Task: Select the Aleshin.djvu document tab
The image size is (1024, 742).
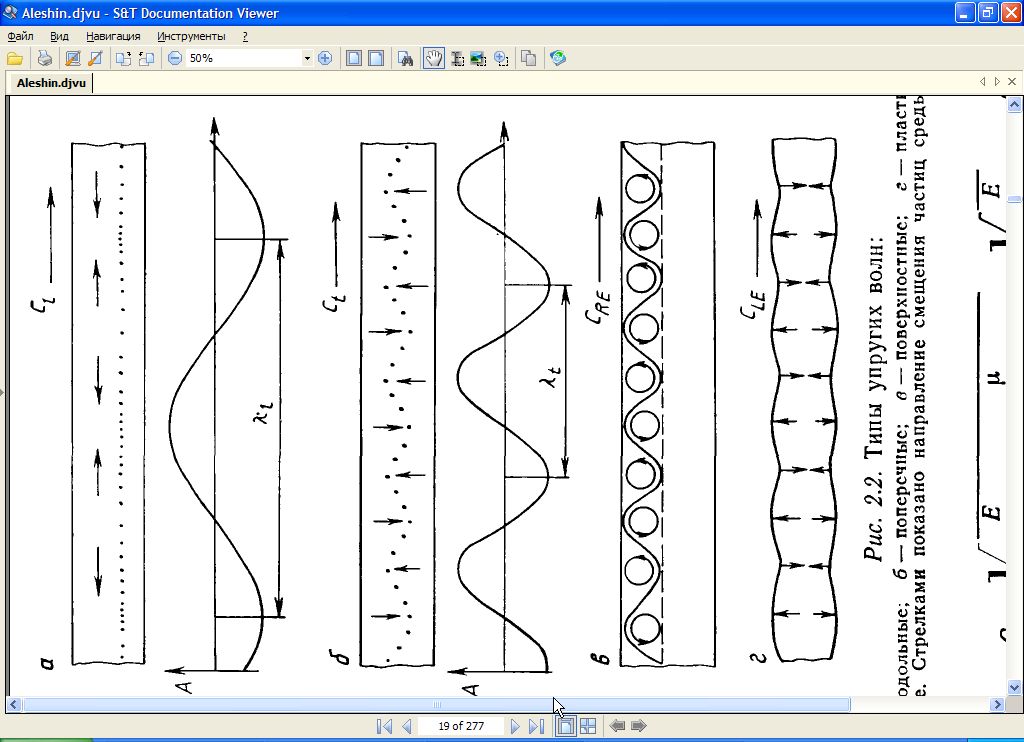Action: click(51, 83)
